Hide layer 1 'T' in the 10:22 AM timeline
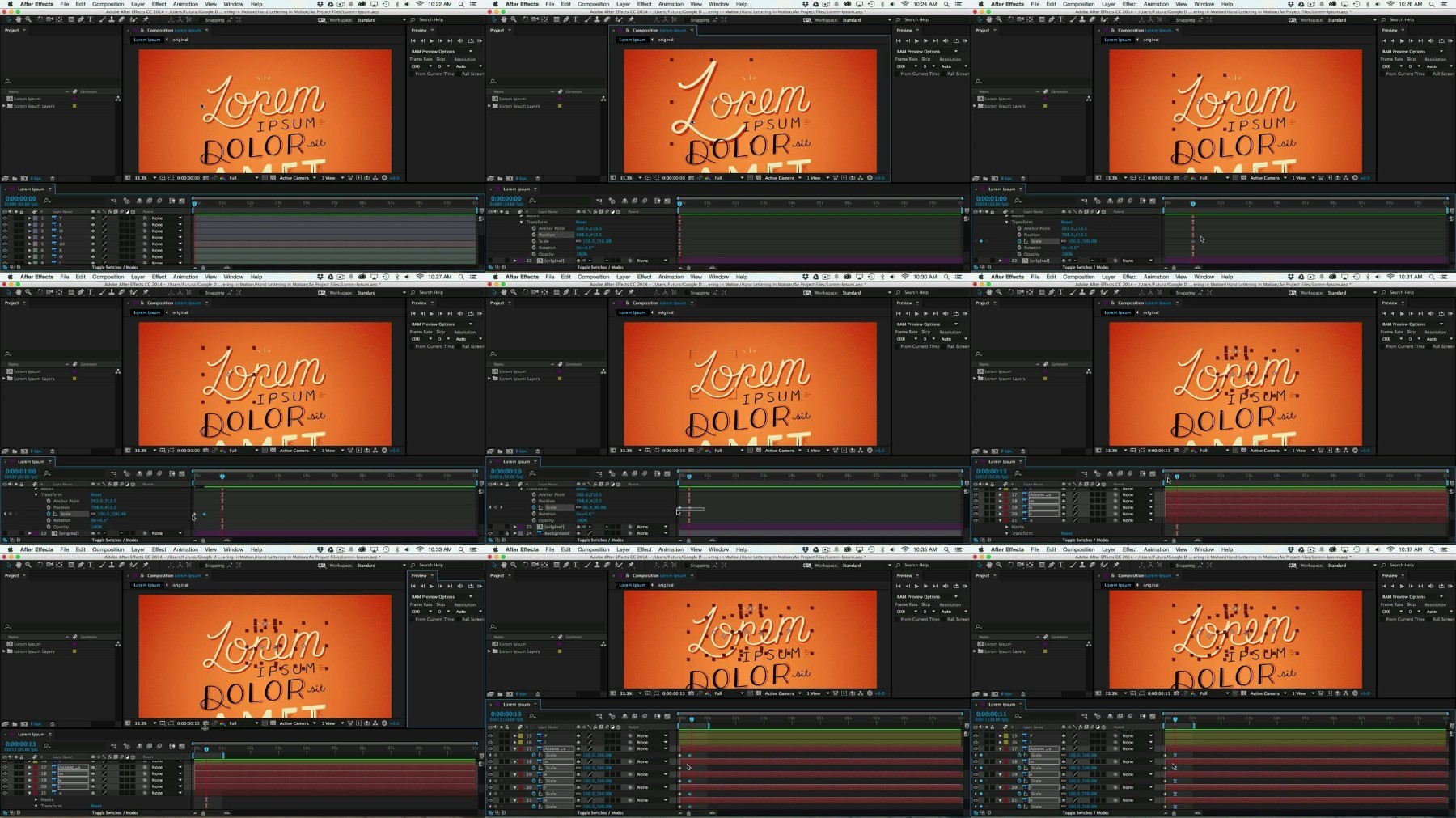Image resolution: width=1456 pixels, height=818 pixels. (5, 218)
